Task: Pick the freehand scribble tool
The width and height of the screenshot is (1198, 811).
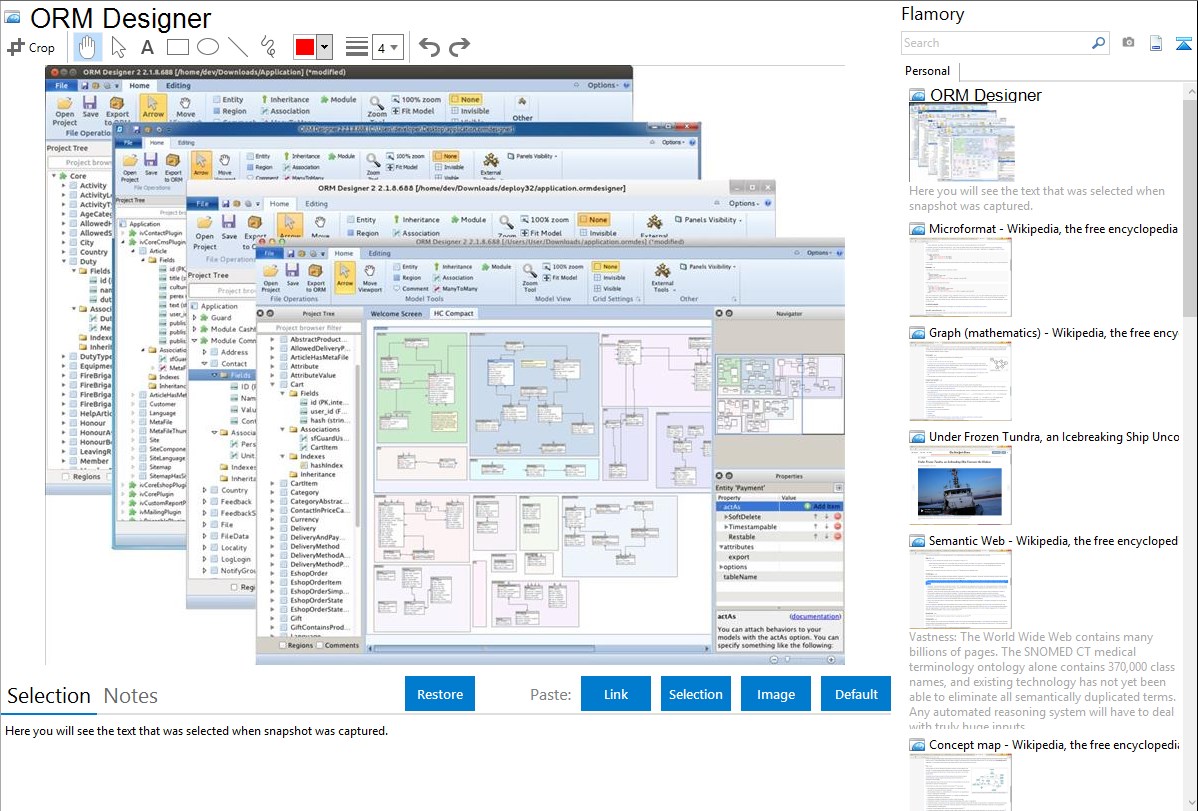Action: [268, 47]
